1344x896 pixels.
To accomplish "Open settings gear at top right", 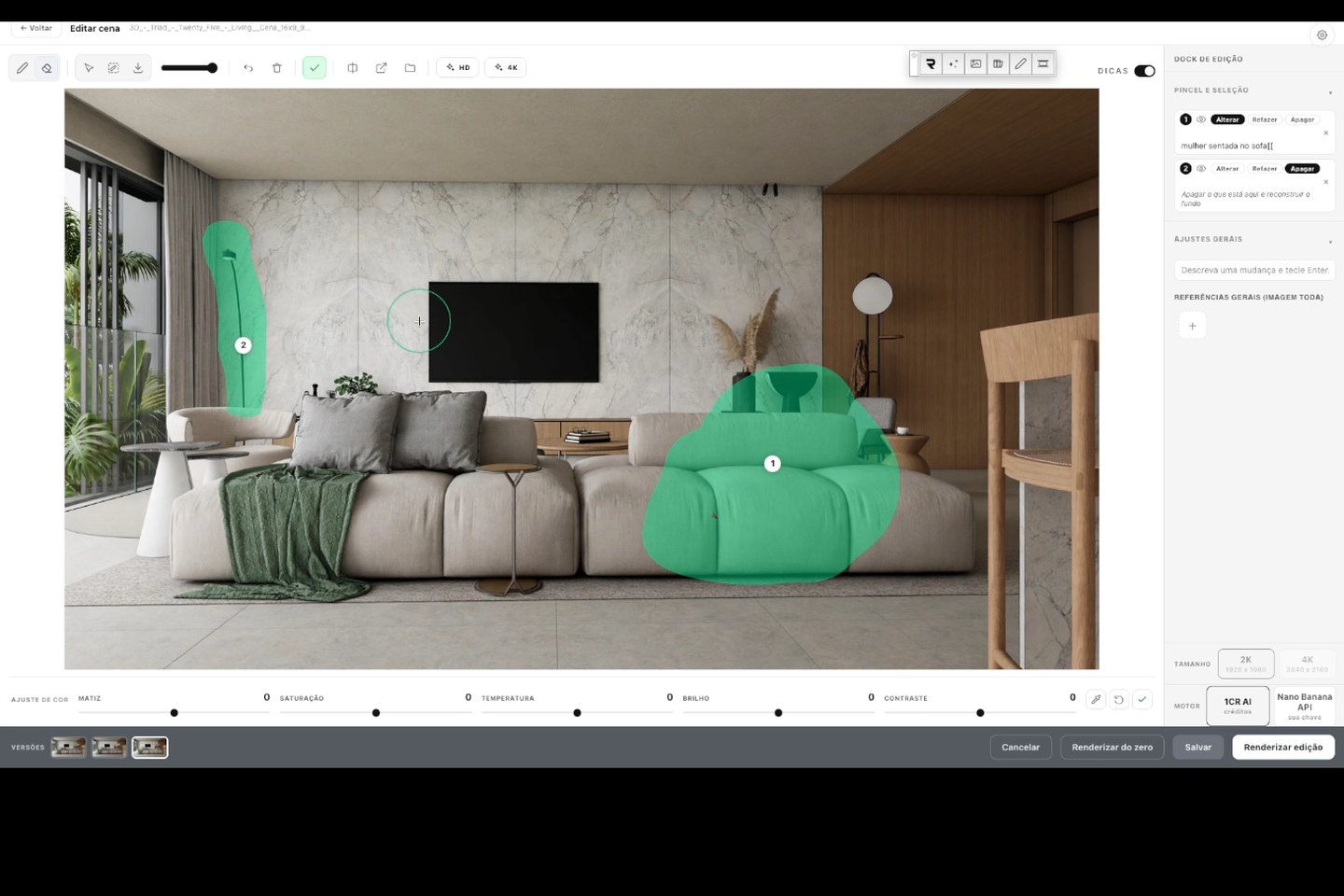I will (1322, 35).
